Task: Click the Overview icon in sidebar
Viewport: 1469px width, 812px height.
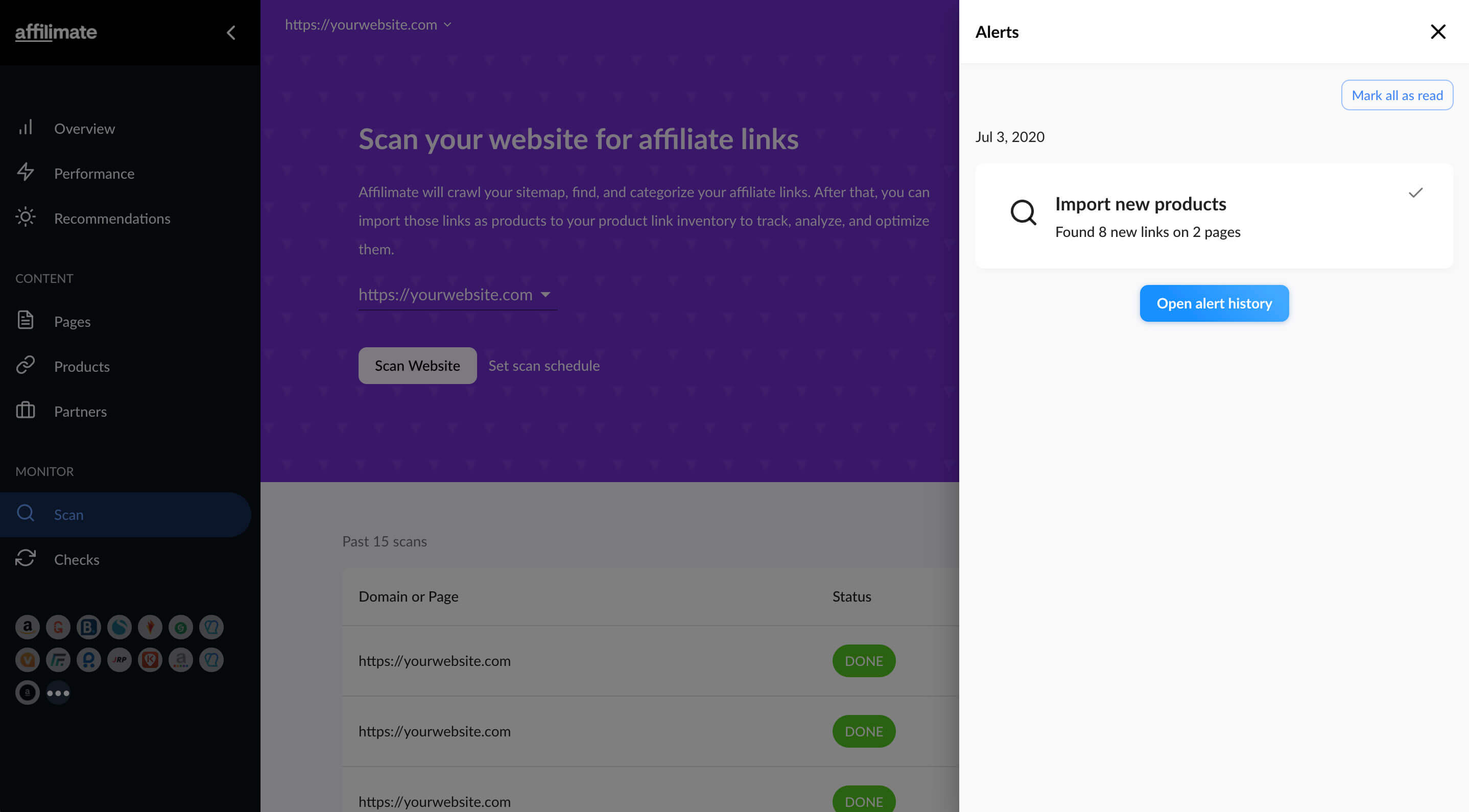Action: coord(25,127)
